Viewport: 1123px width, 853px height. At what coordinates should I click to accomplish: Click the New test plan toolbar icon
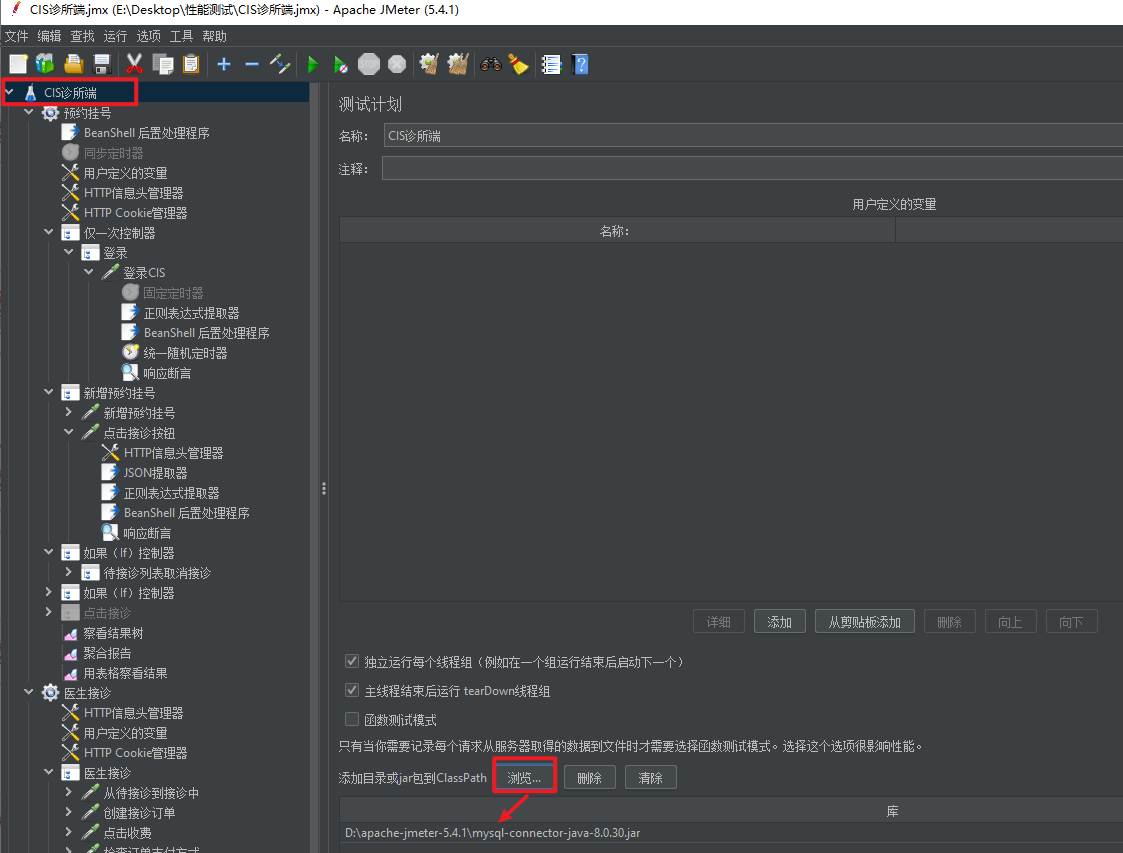pyautogui.click(x=18, y=64)
